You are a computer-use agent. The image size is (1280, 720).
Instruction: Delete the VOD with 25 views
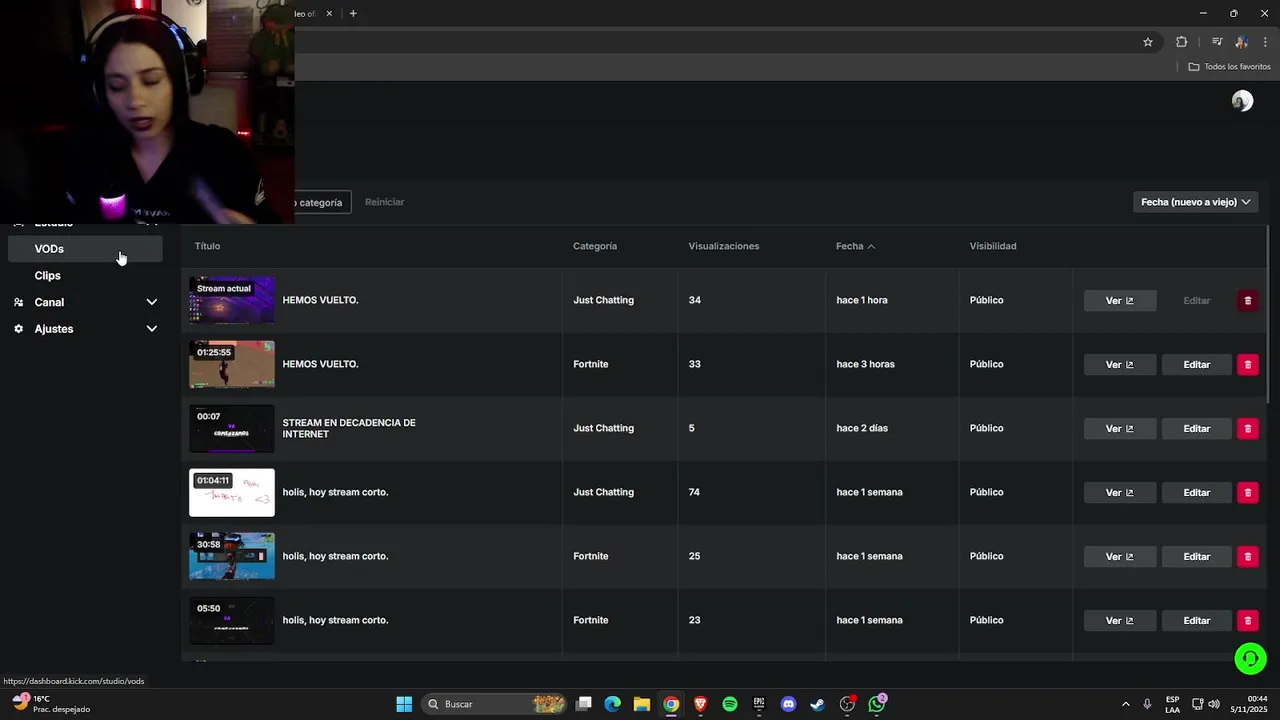pos(1247,557)
